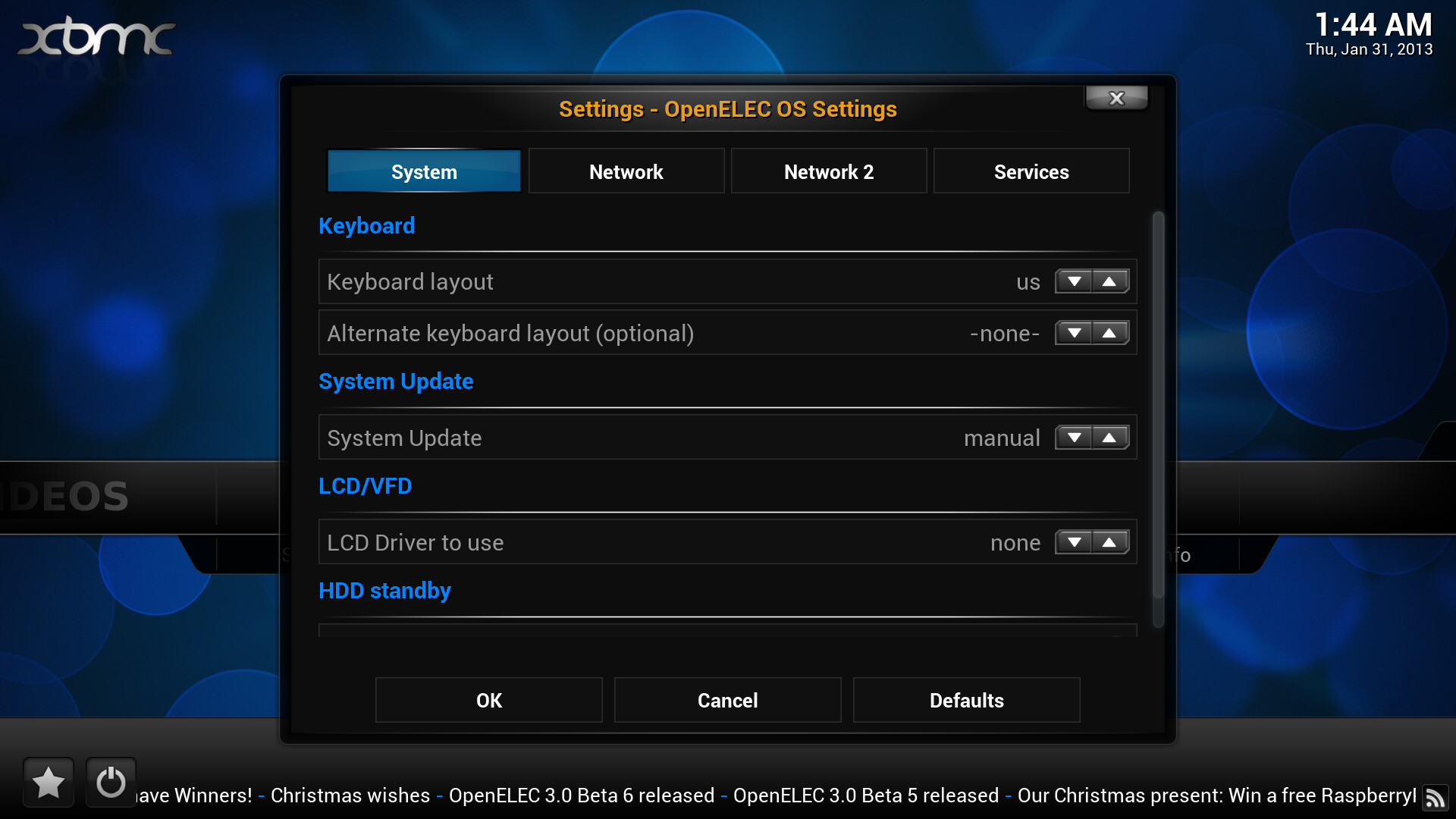Select the Alternate keyboard layout row
The width and height of the screenshot is (1456, 819).
728,333
